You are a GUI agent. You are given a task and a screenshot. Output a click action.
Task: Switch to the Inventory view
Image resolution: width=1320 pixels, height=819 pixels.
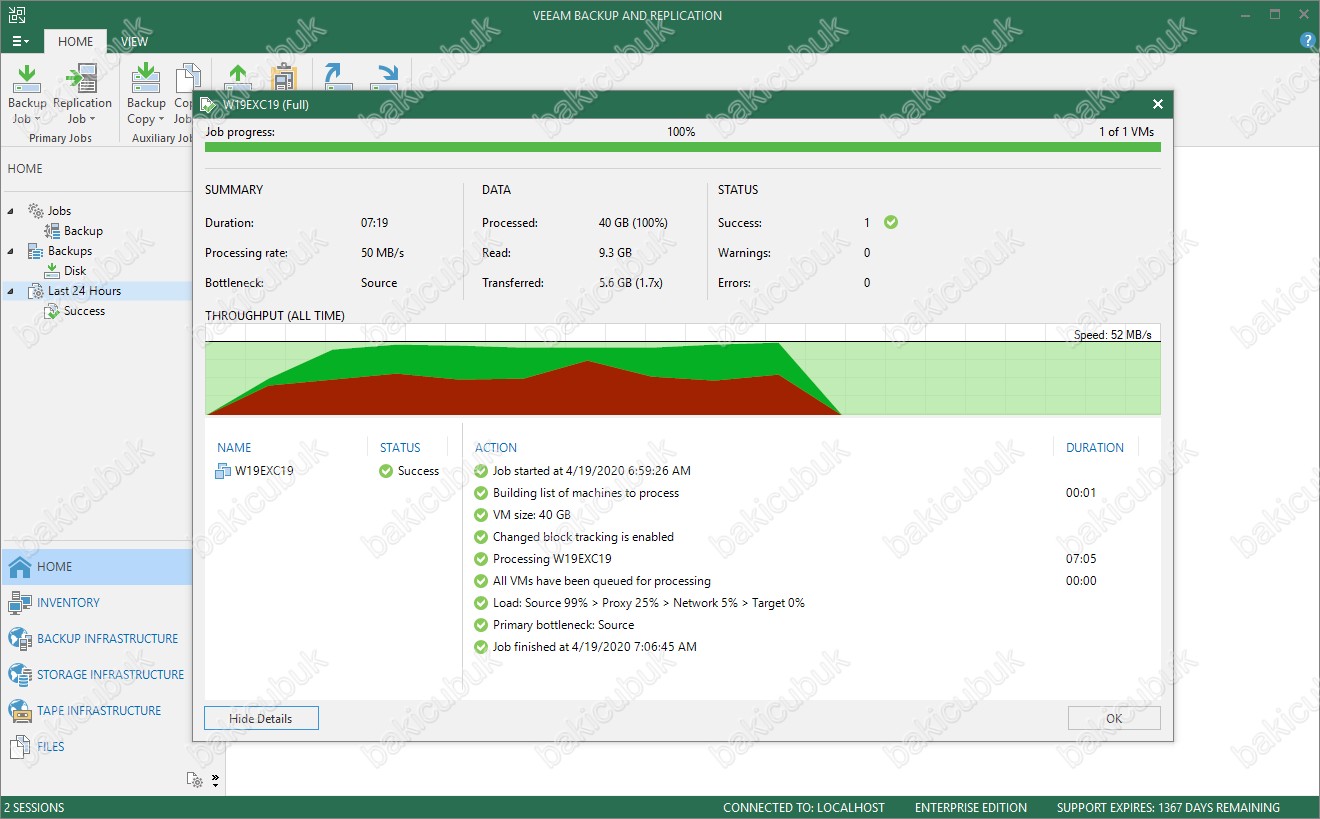68,603
